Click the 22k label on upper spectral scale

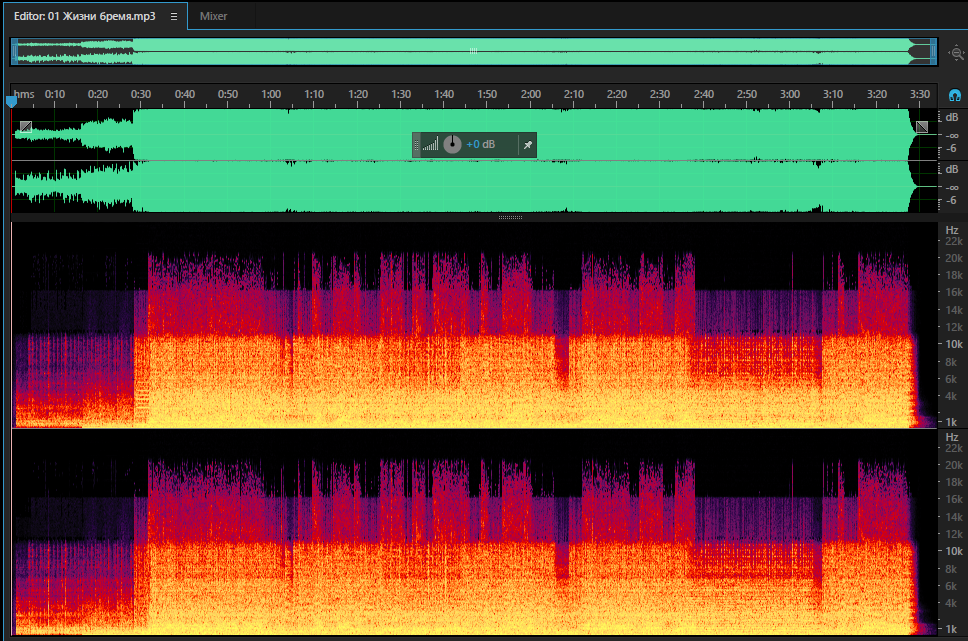[x=954, y=241]
